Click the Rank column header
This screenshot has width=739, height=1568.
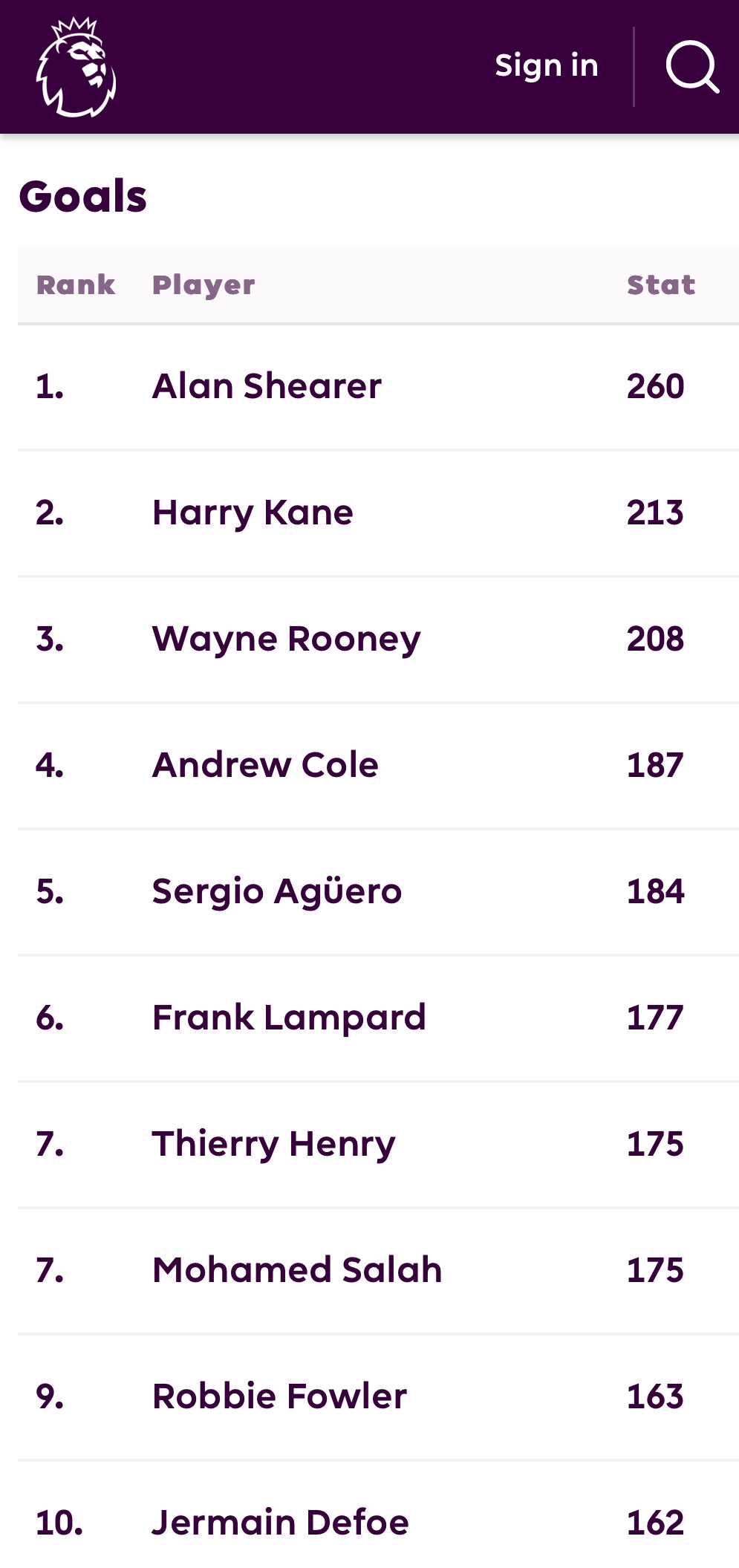(x=76, y=285)
